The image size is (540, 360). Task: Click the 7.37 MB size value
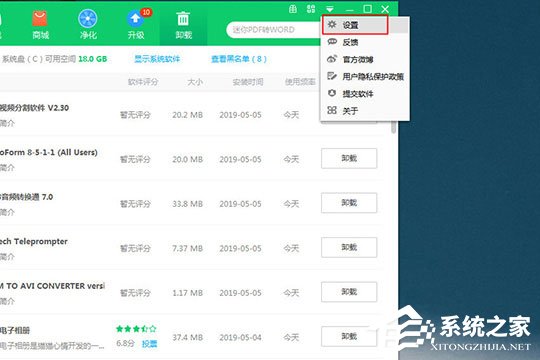tap(188, 248)
